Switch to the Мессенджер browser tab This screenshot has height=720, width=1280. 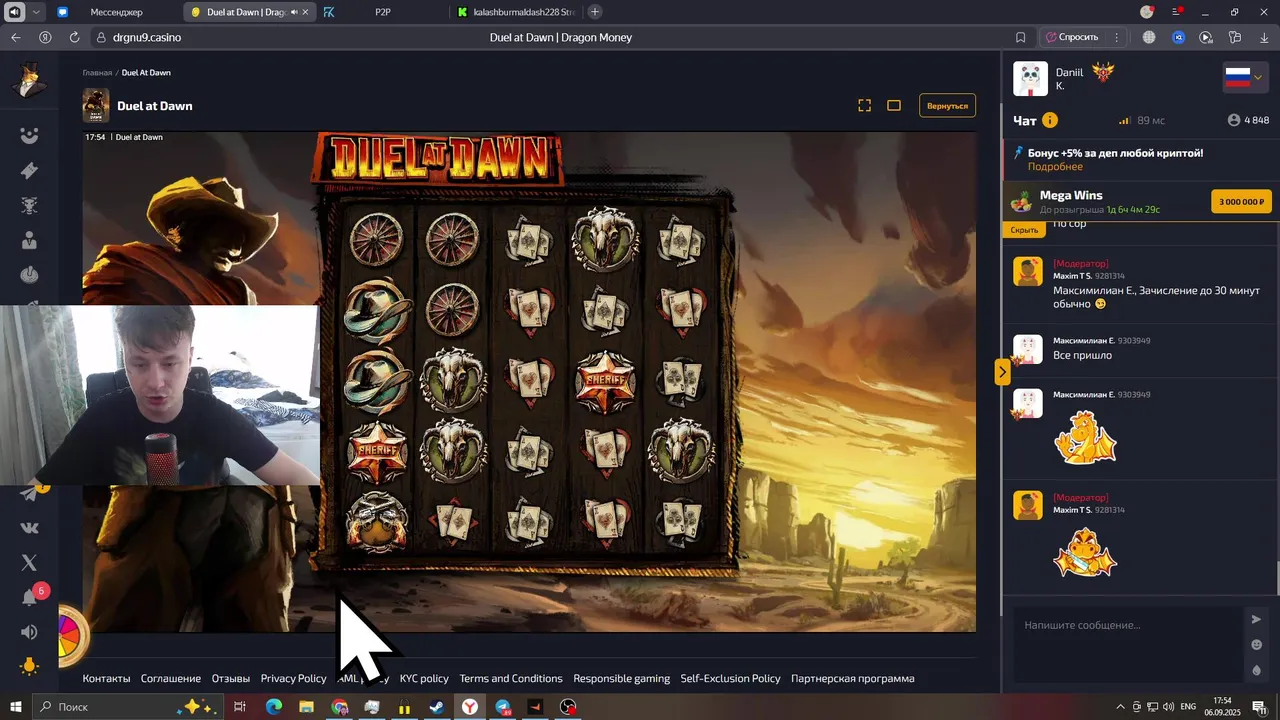click(x=116, y=12)
